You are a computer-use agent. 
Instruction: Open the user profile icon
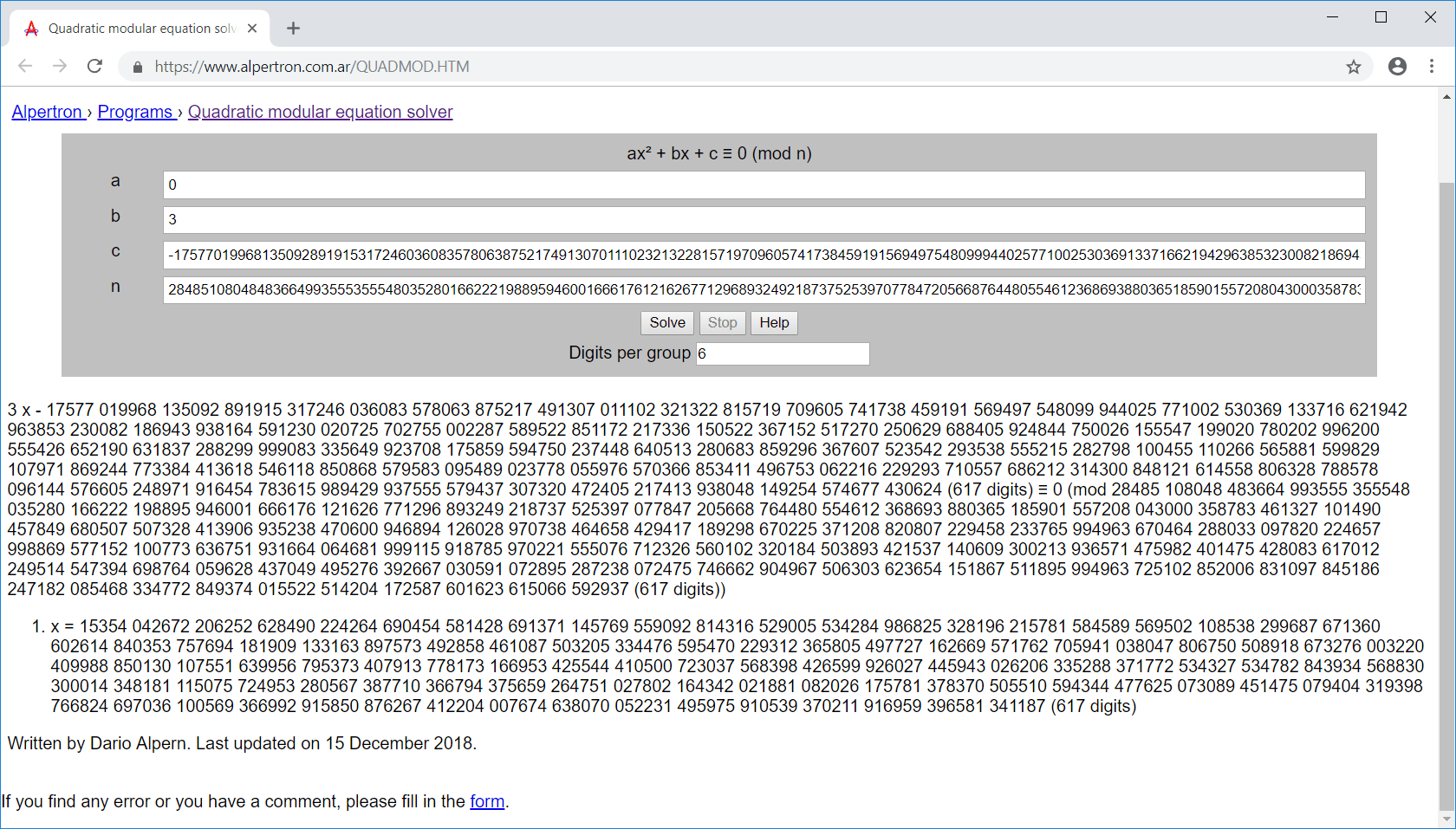(x=1397, y=67)
